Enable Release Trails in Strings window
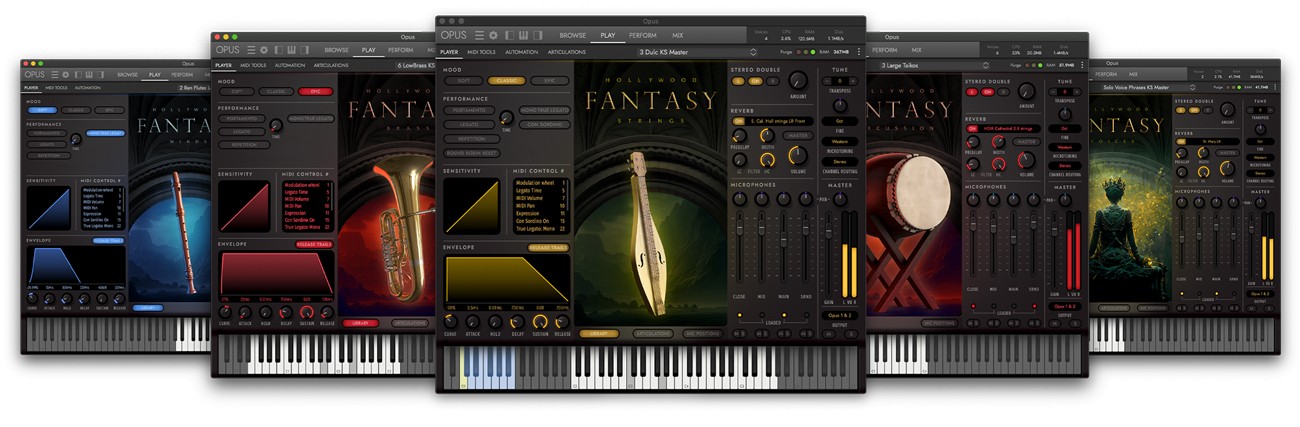Viewport: 1300px width, 427px height. (548, 248)
